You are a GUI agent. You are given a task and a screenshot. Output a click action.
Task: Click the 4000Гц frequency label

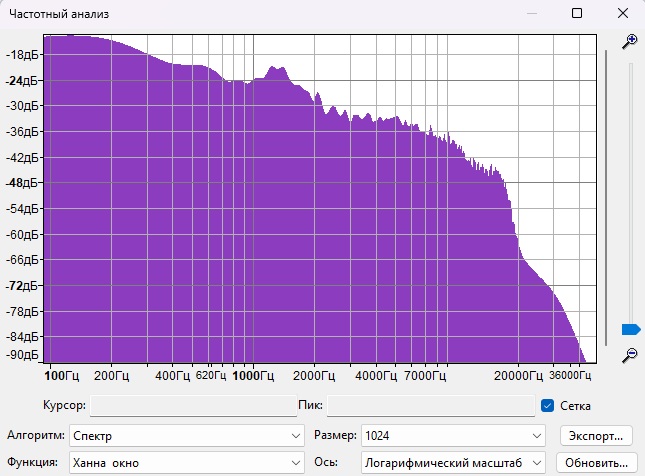point(376,376)
